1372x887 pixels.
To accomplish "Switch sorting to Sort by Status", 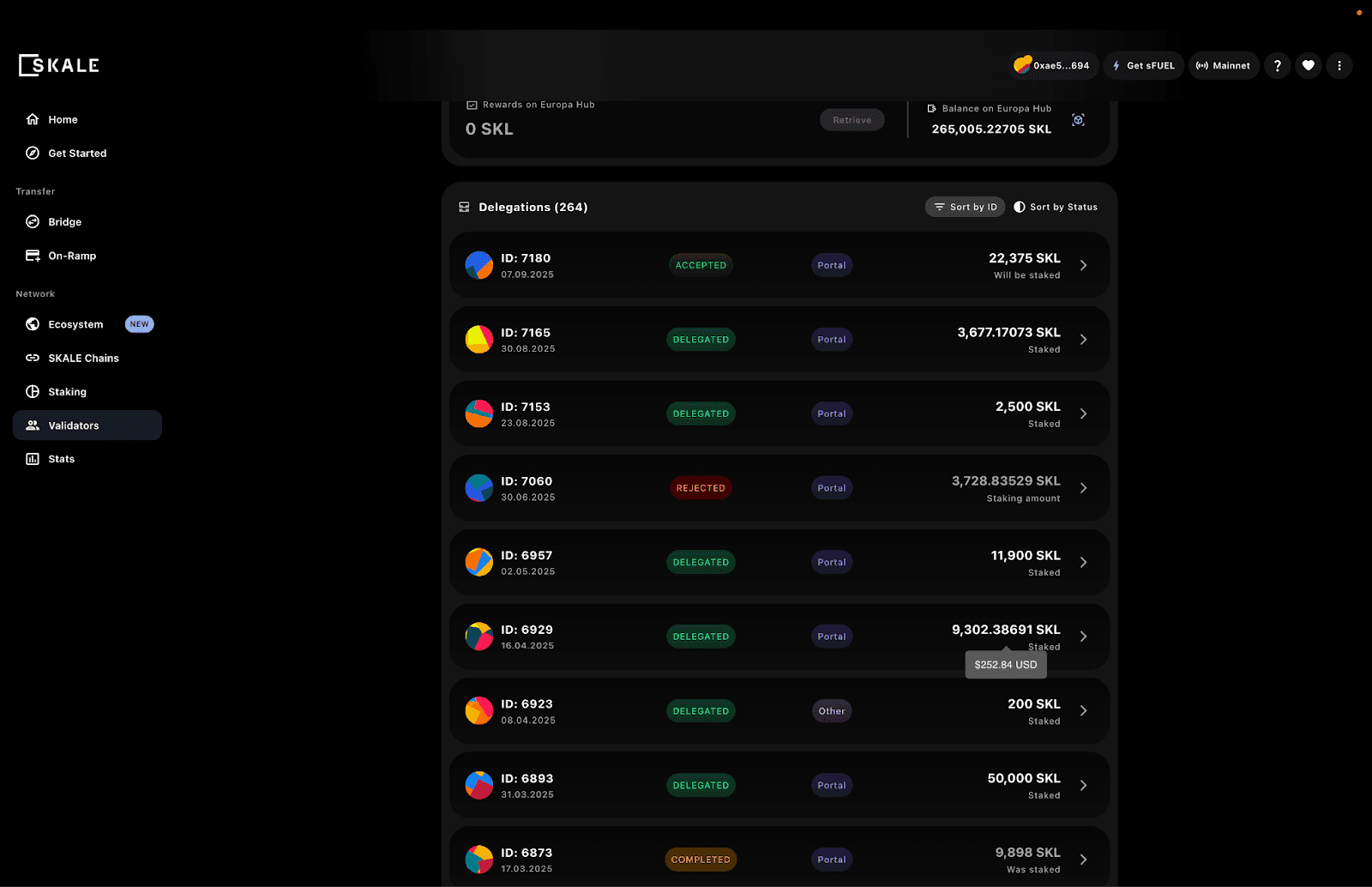I will point(1056,207).
